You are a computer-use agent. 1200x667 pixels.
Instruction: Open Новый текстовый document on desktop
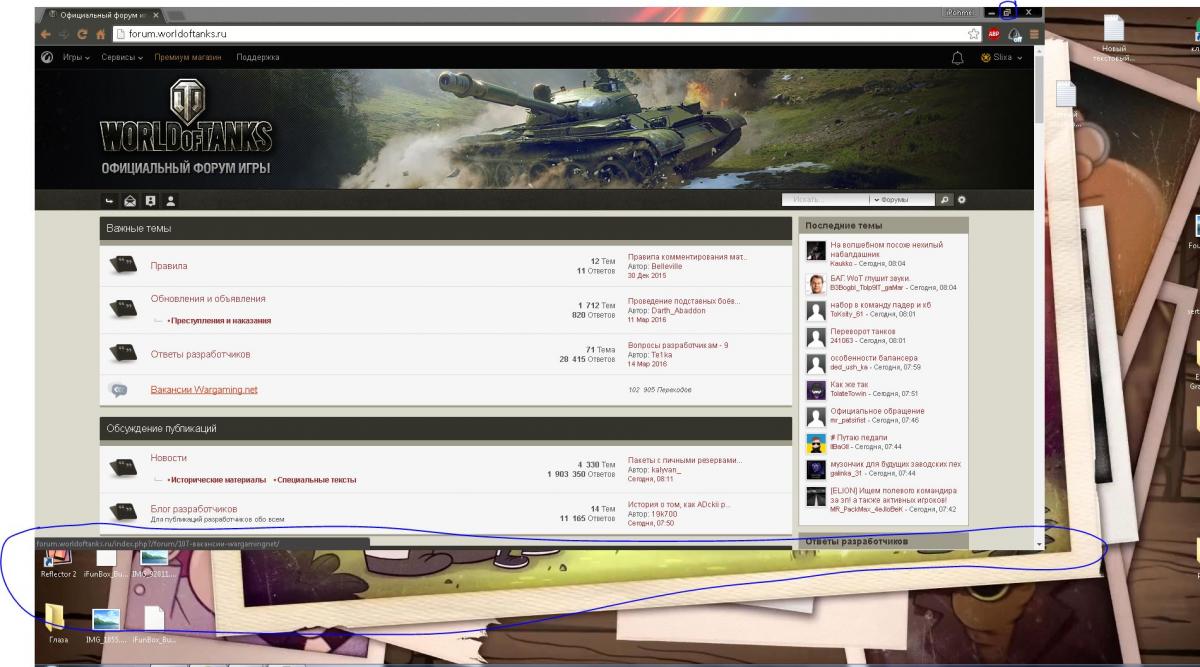coord(1112,38)
